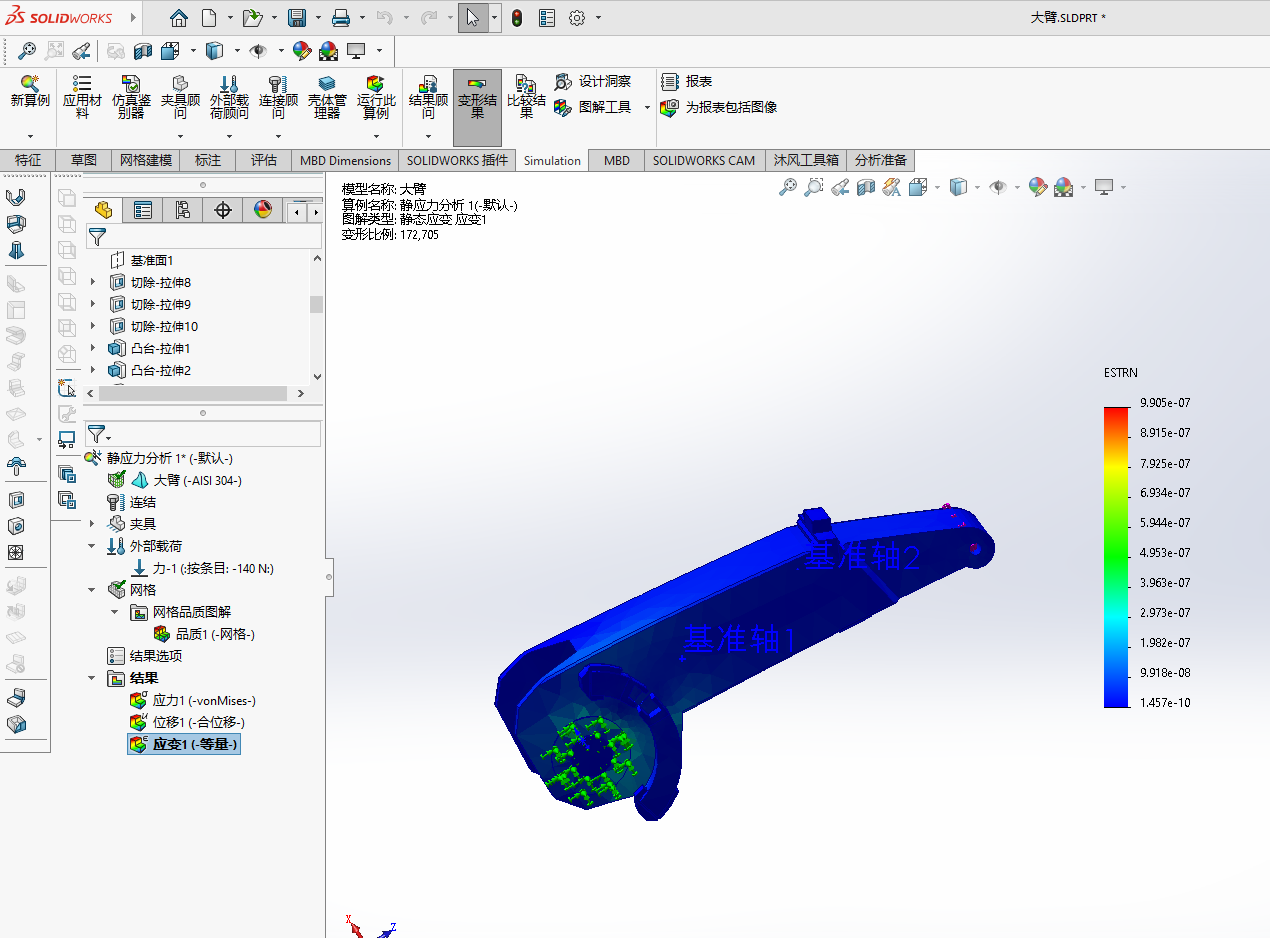
Task: Click the ESTRN color legend bar
Action: point(1116,556)
